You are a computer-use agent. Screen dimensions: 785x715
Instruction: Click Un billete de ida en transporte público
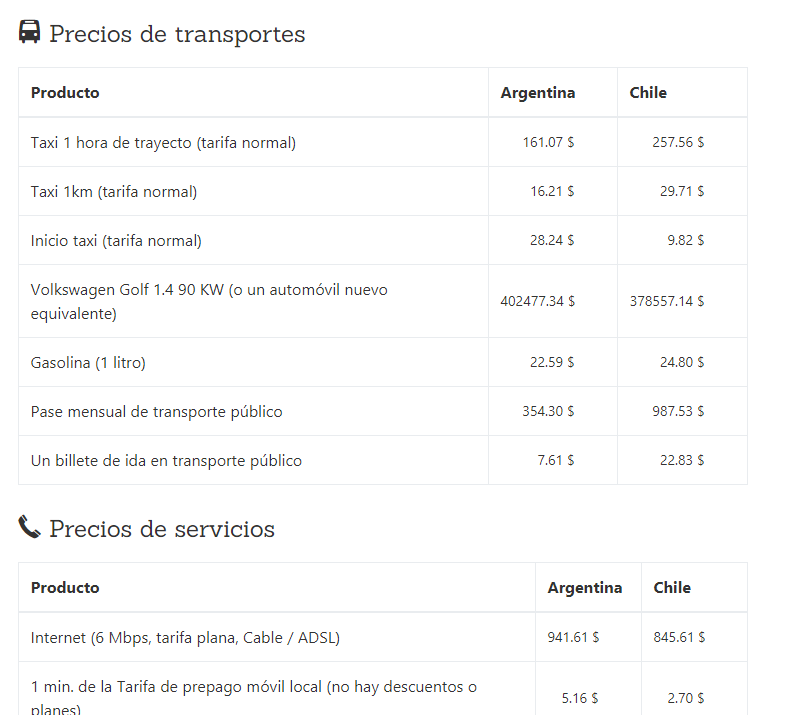(x=166, y=461)
